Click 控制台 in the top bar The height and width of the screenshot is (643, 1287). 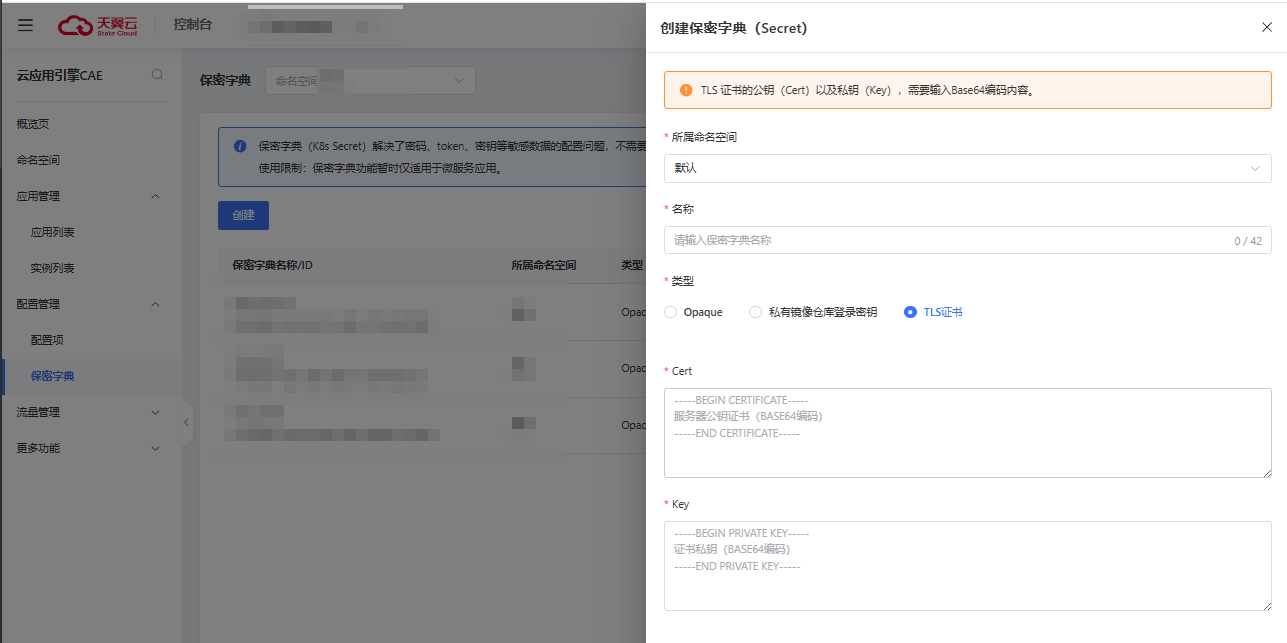[x=192, y=25]
